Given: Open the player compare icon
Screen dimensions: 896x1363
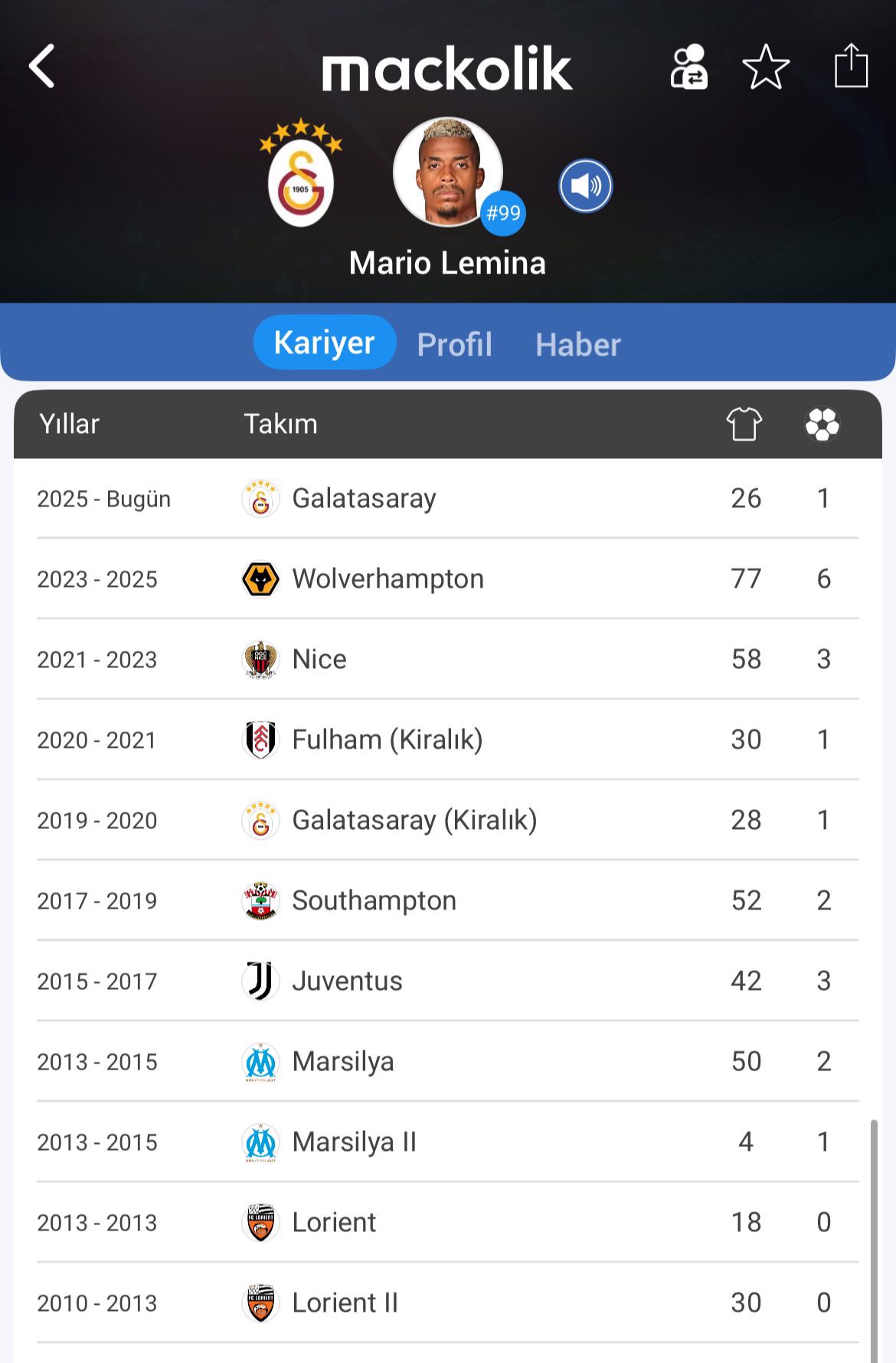Looking at the screenshot, I should (688, 67).
